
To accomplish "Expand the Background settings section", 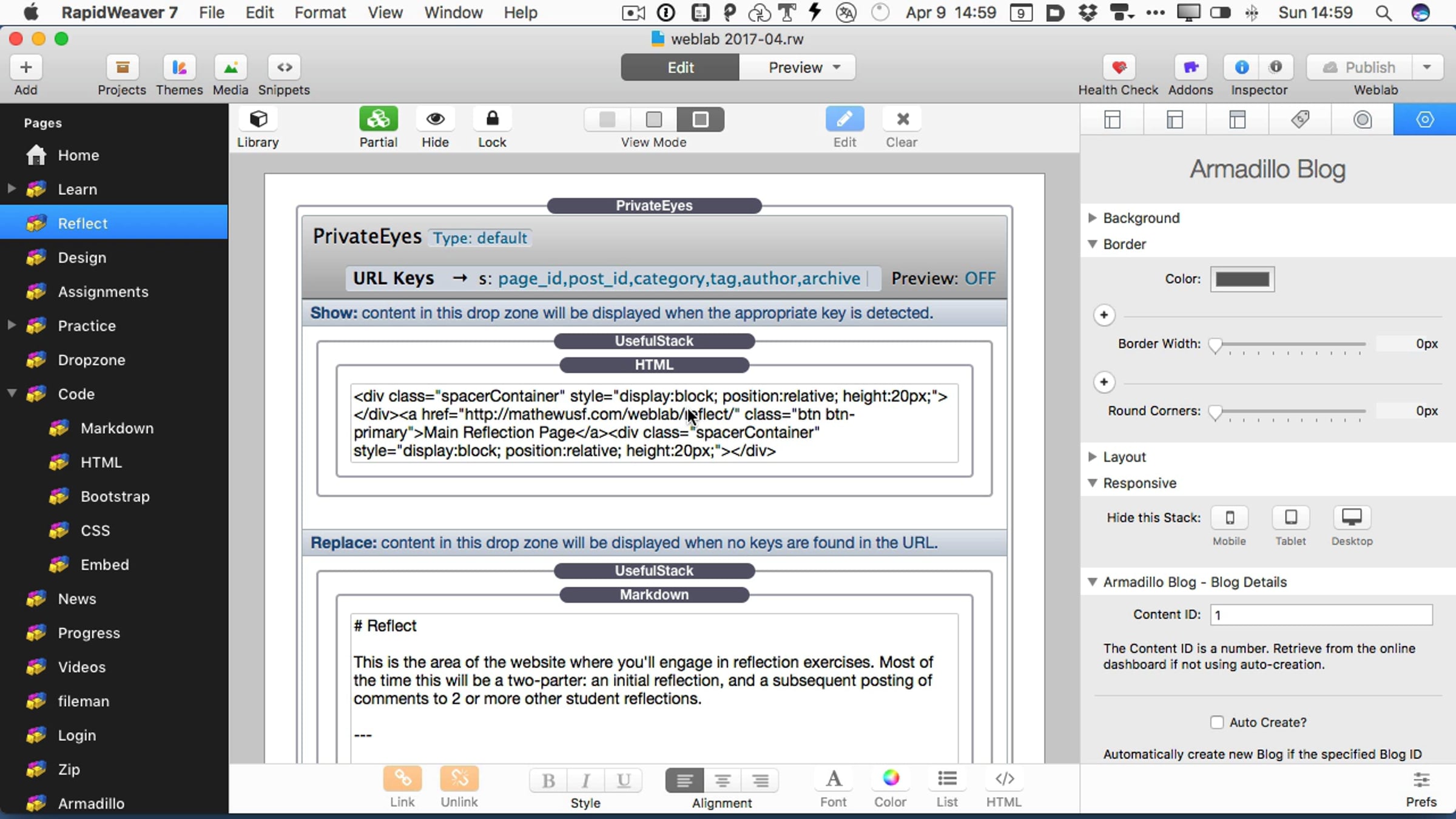I will 1092,218.
